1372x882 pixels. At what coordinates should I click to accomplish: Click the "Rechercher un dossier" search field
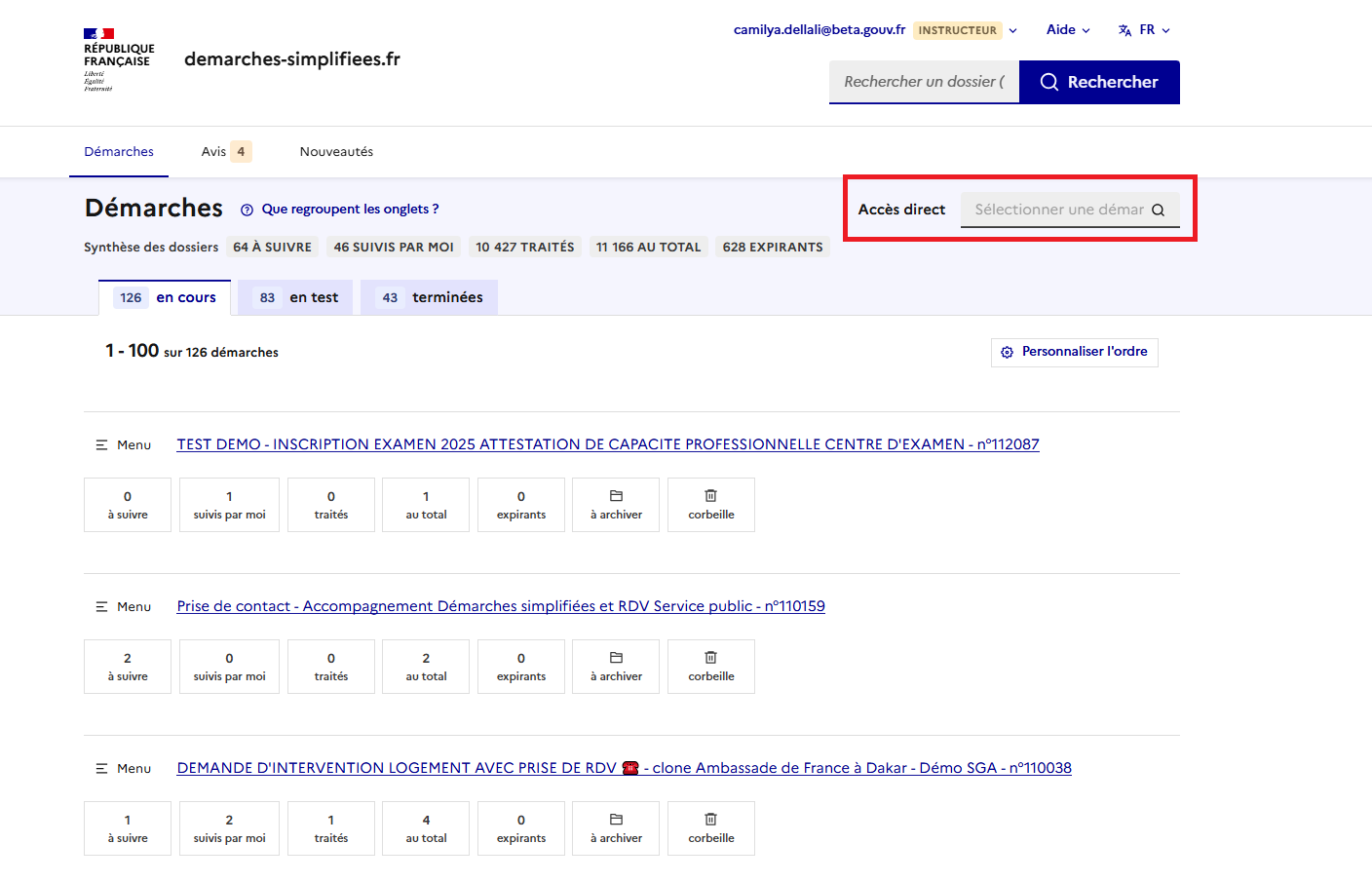[x=924, y=82]
